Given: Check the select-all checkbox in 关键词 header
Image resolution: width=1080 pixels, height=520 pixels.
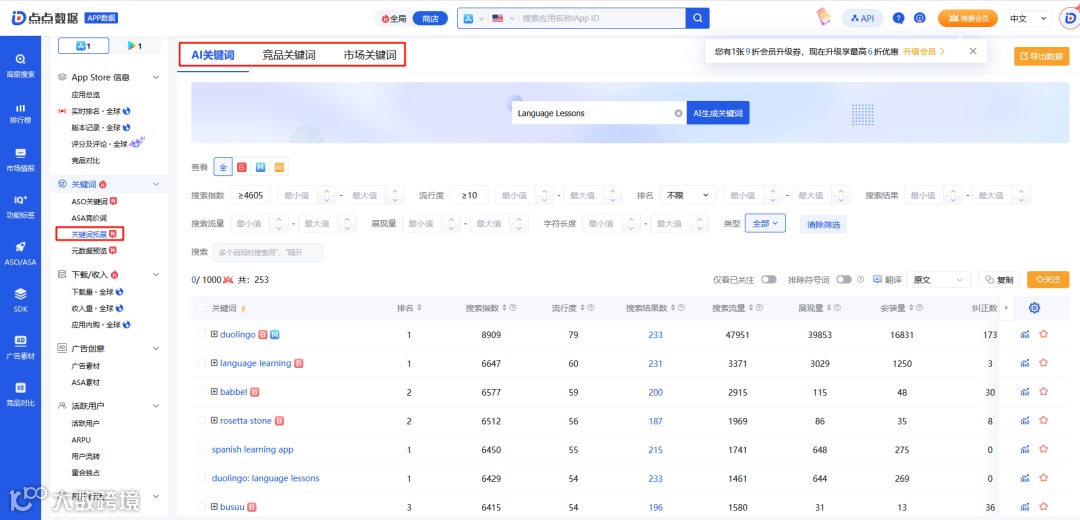Looking at the screenshot, I should pos(202,308).
